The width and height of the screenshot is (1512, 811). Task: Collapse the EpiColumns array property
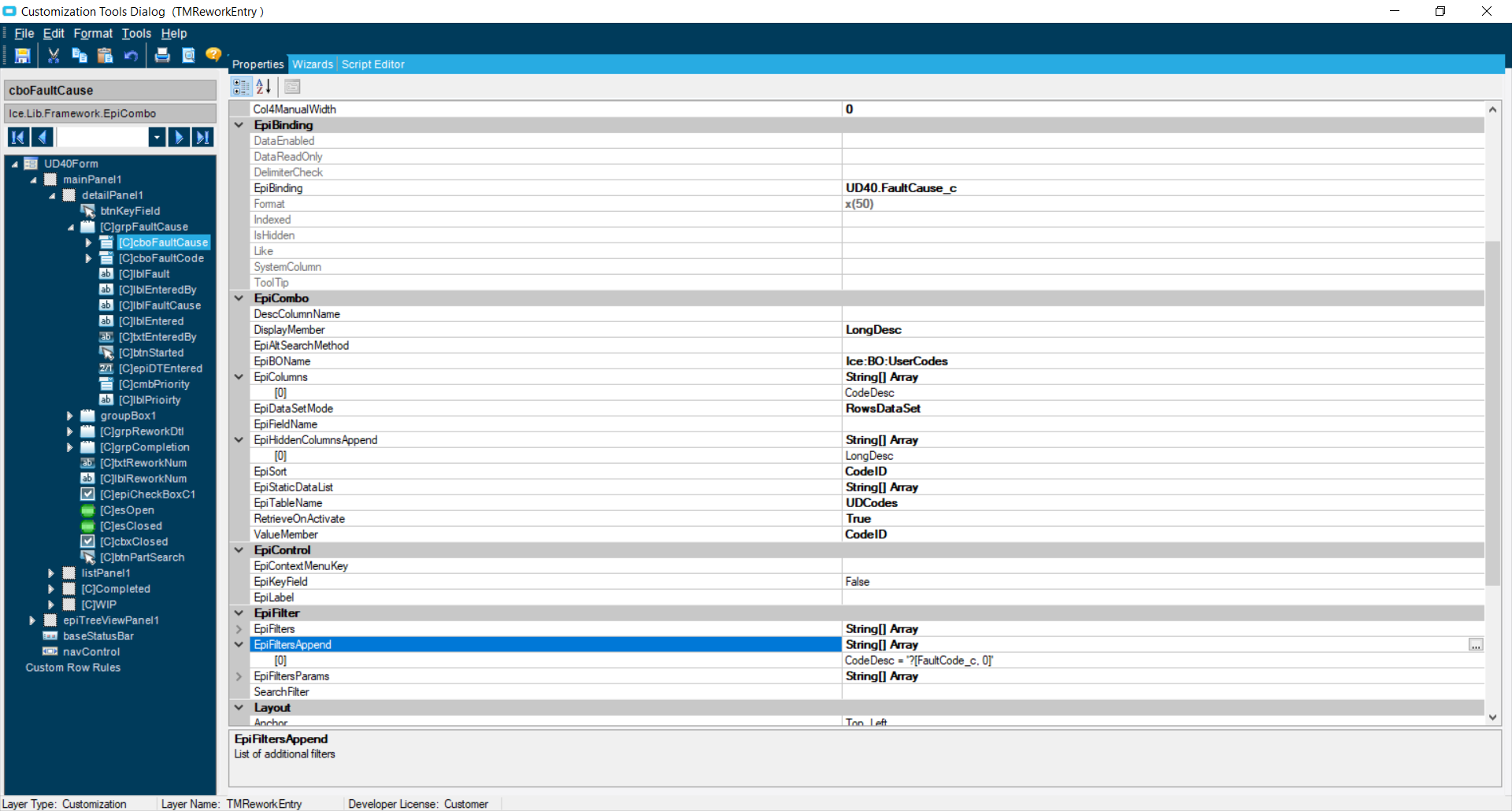(239, 376)
